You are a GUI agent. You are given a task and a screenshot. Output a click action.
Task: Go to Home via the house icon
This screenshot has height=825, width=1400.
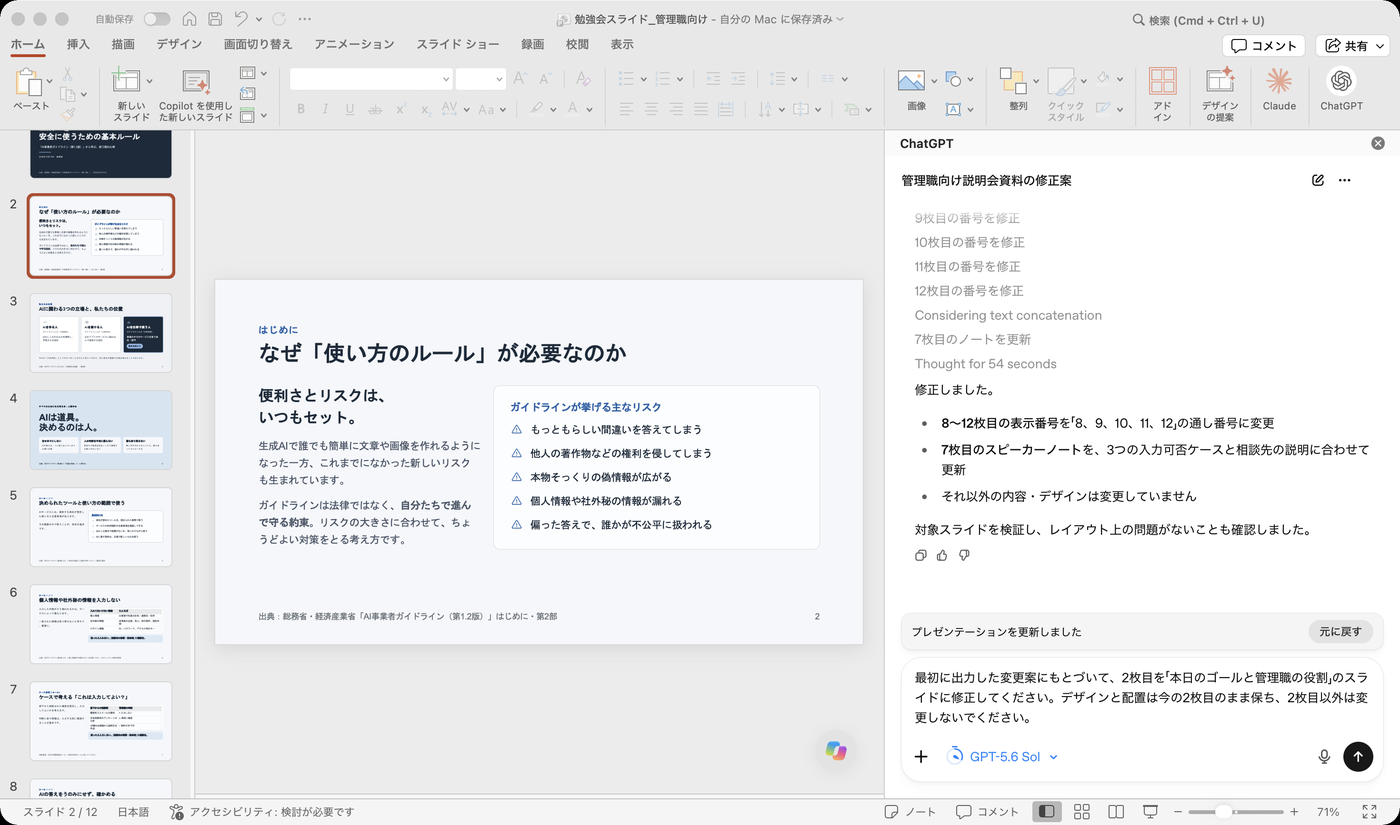189,19
